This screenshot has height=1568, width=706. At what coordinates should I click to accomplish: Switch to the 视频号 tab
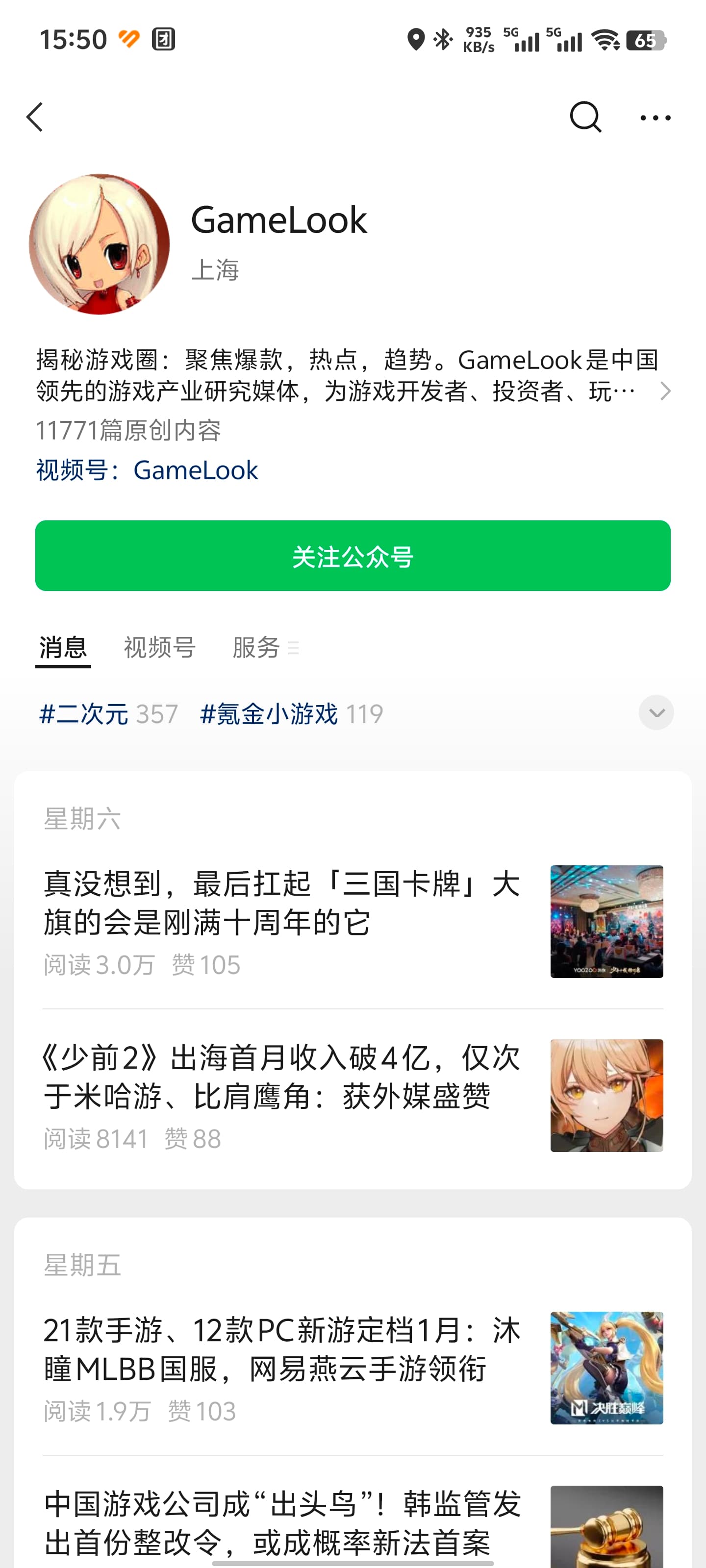point(160,647)
